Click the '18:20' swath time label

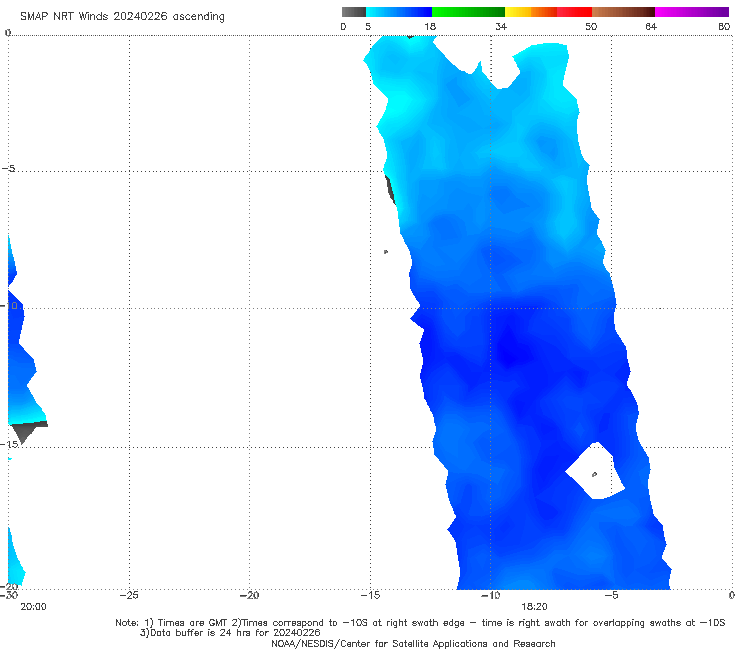tap(534, 607)
